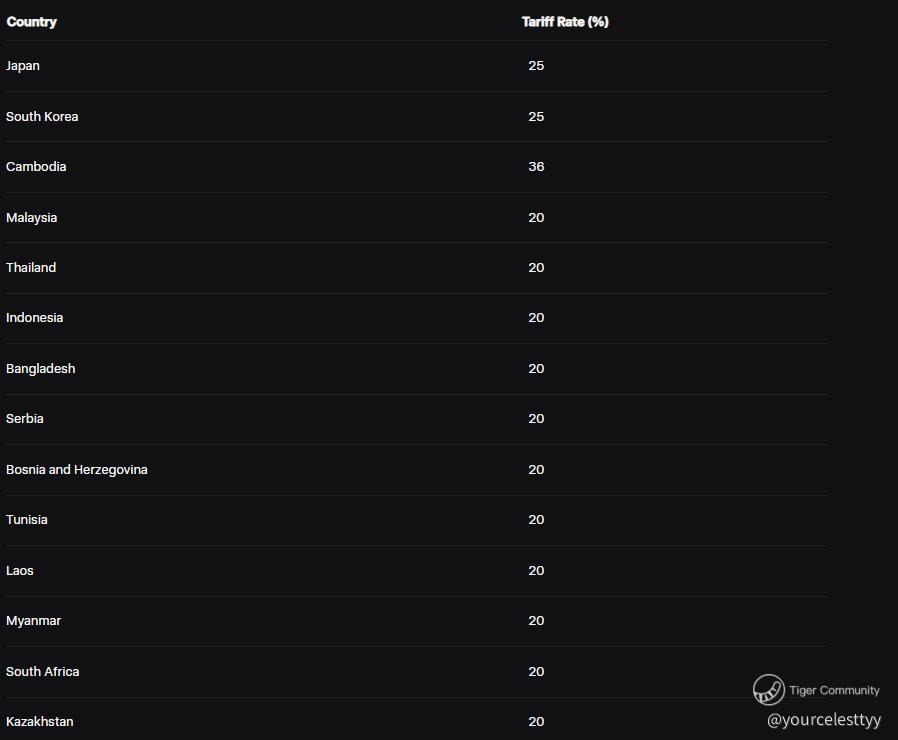The height and width of the screenshot is (740, 898).
Task: Click Bosnia and Herzegovina country name
Action: point(77,470)
